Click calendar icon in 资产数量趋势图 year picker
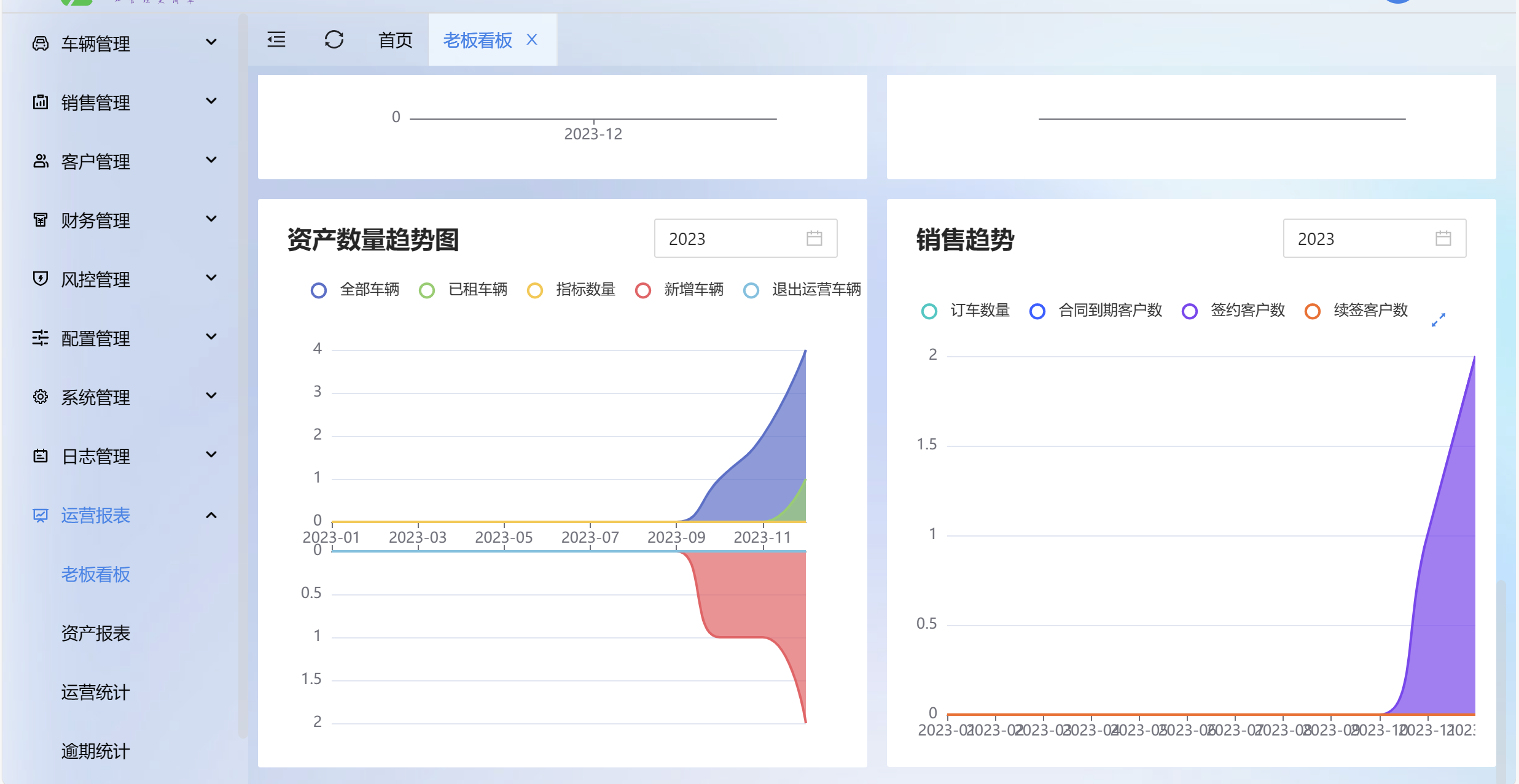 click(x=814, y=238)
